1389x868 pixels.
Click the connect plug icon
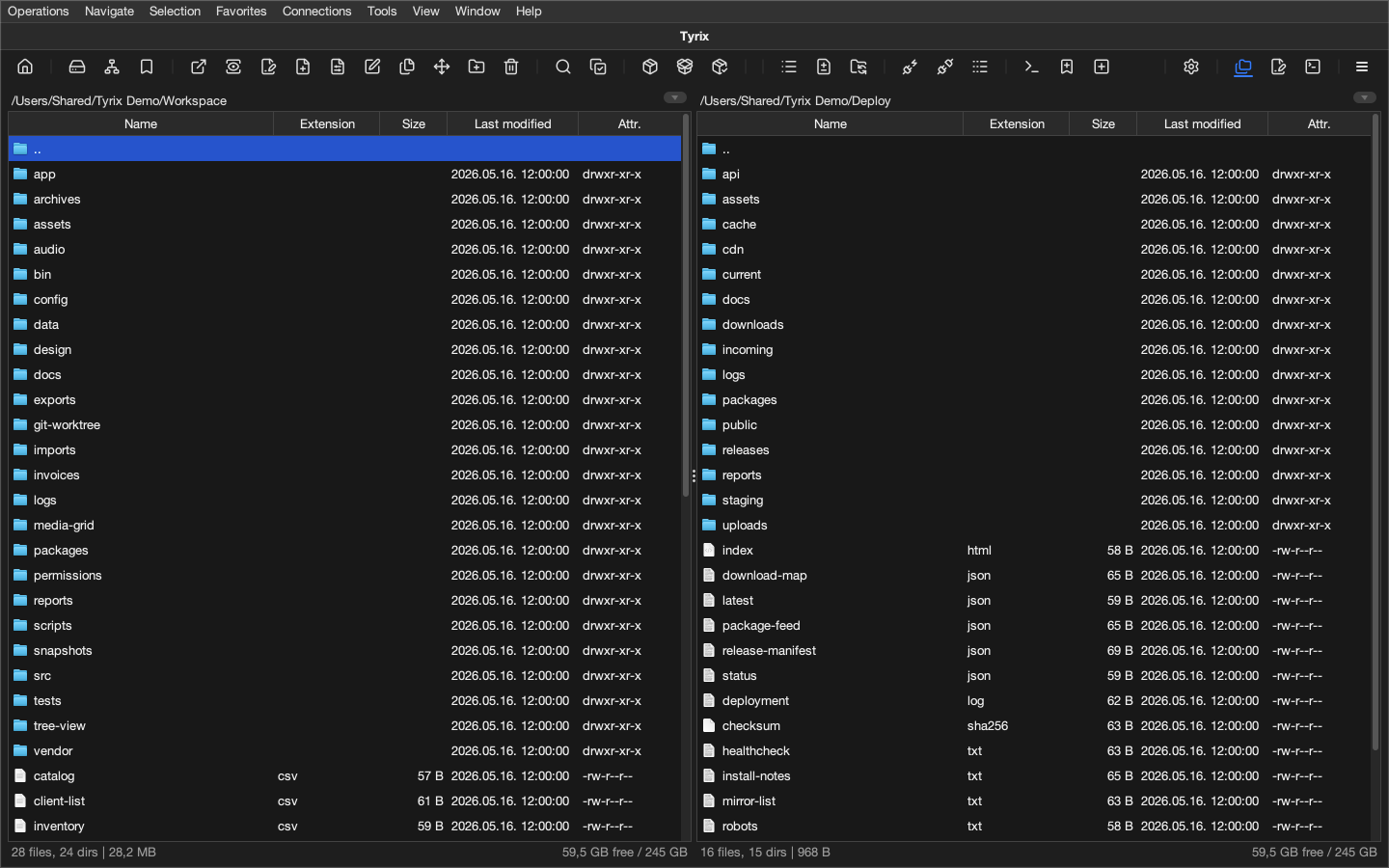click(x=911, y=67)
